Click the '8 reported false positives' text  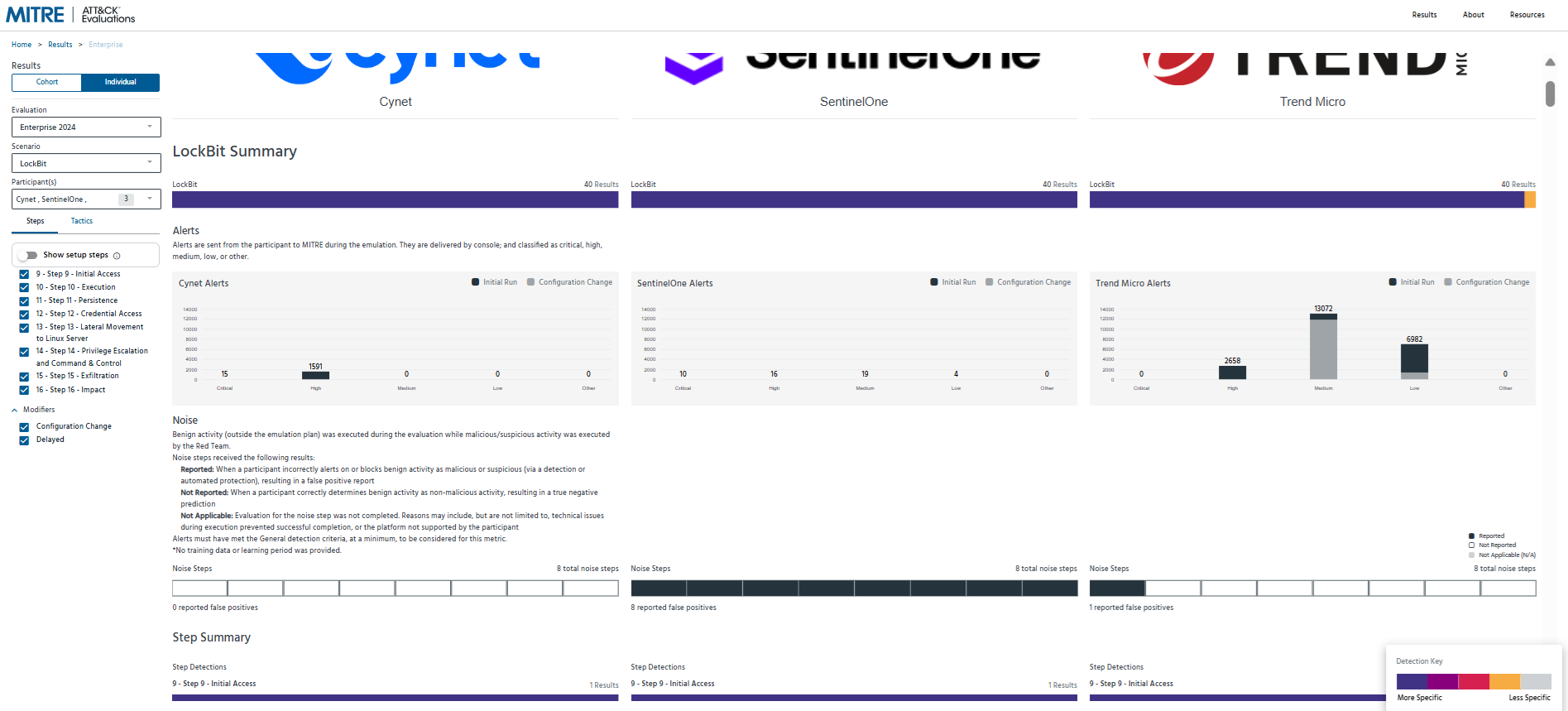coord(674,608)
